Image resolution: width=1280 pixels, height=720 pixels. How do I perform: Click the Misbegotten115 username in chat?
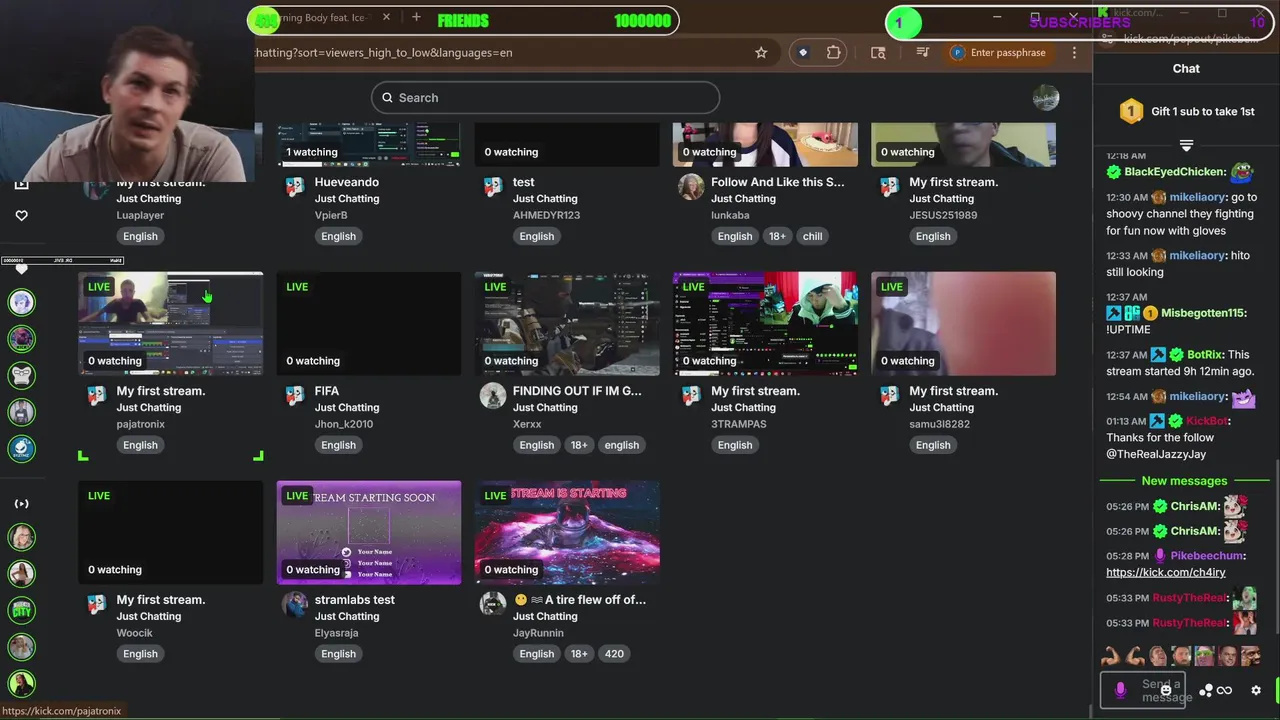pyautogui.click(x=1202, y=313)
